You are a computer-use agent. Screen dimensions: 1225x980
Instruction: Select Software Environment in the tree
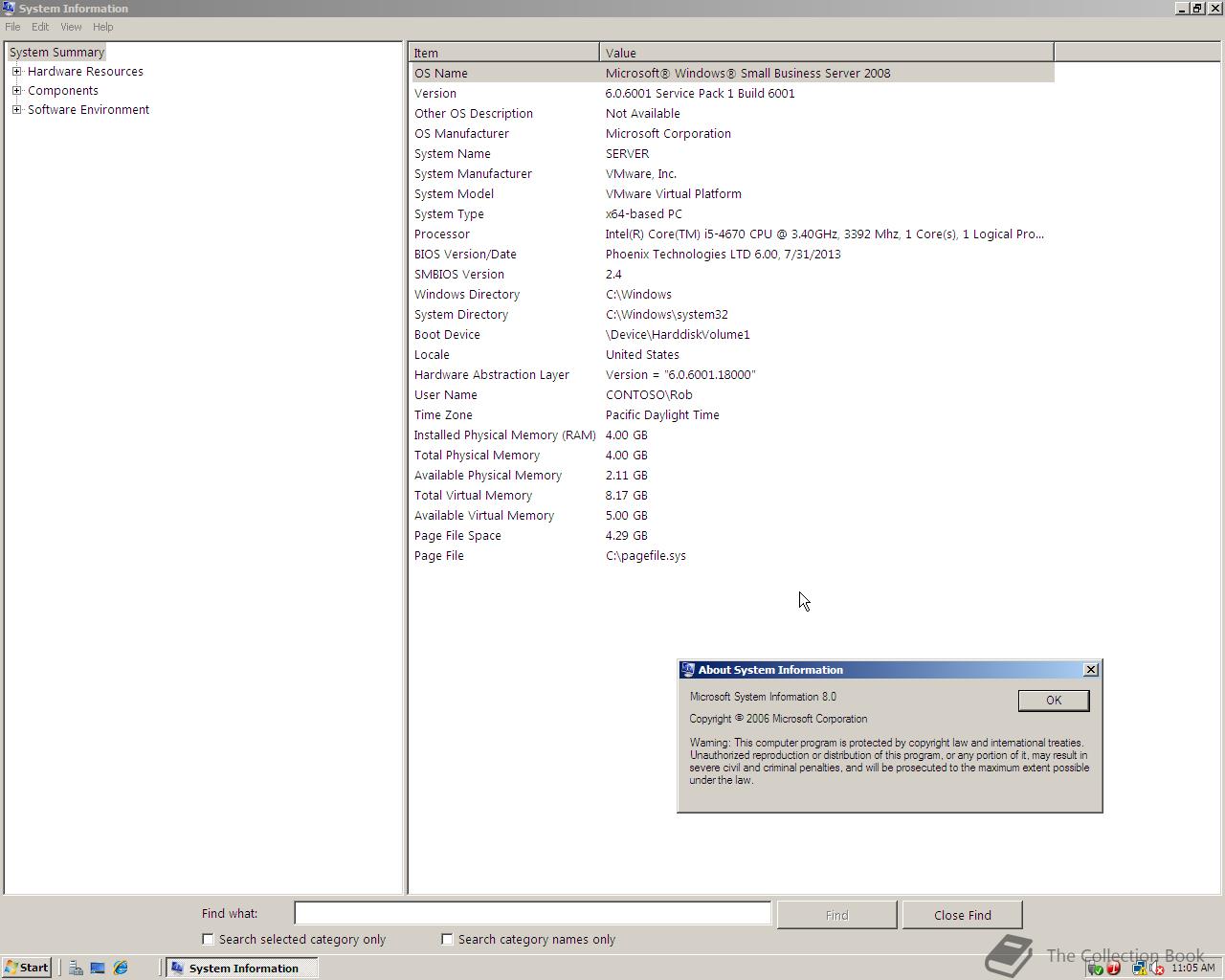pyautogui.click(x=88, y=109)
